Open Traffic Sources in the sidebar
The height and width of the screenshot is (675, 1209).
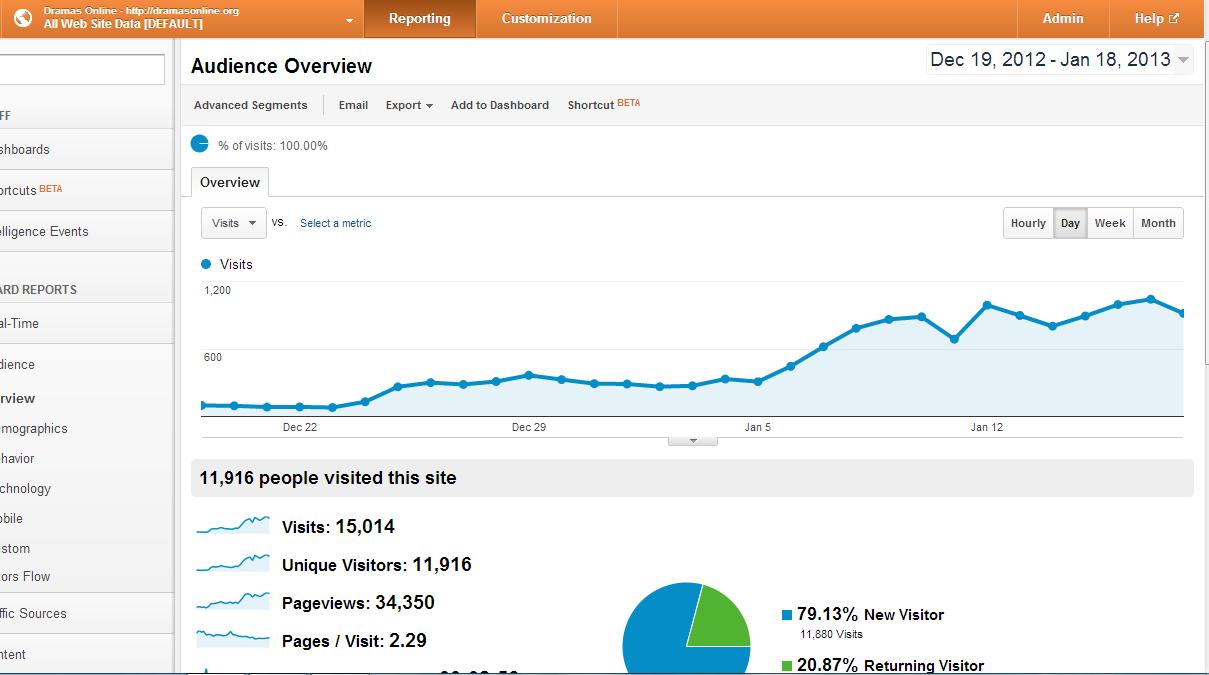[x=86, y=613]
